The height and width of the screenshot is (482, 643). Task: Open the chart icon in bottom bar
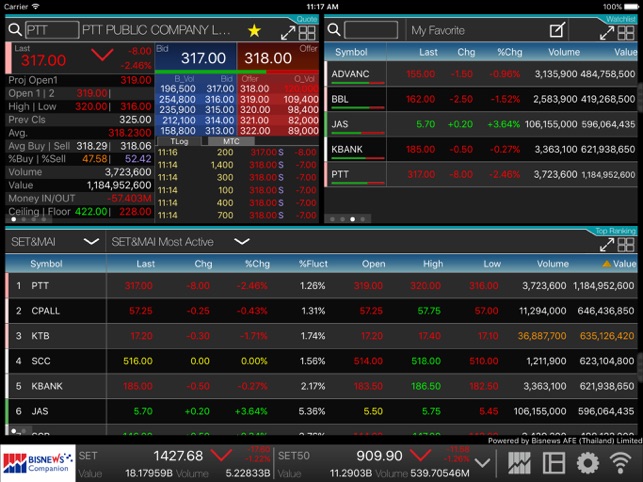(519, 463)
